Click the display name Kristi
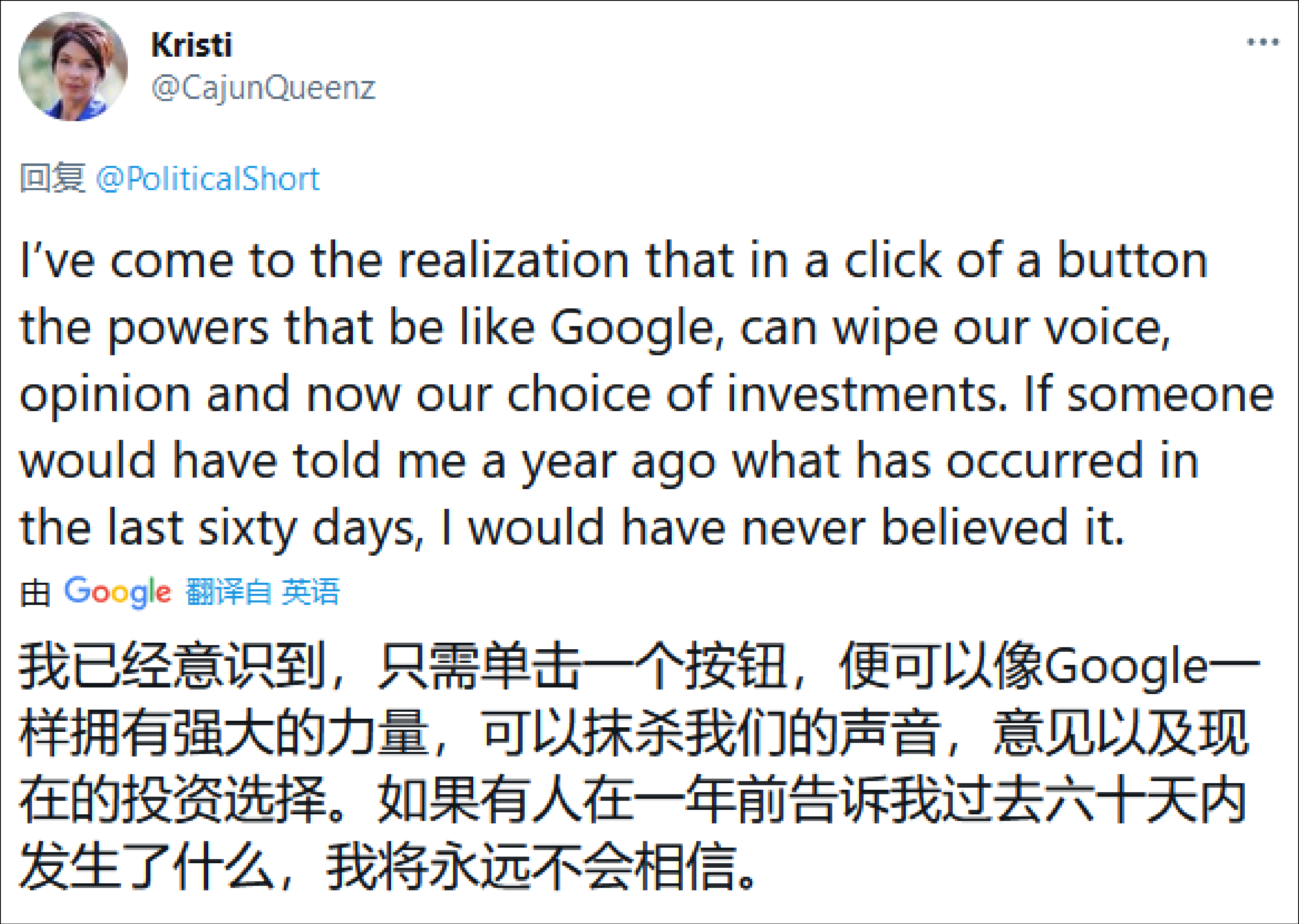Screen dimensions: 1299x924 [192, 46]
